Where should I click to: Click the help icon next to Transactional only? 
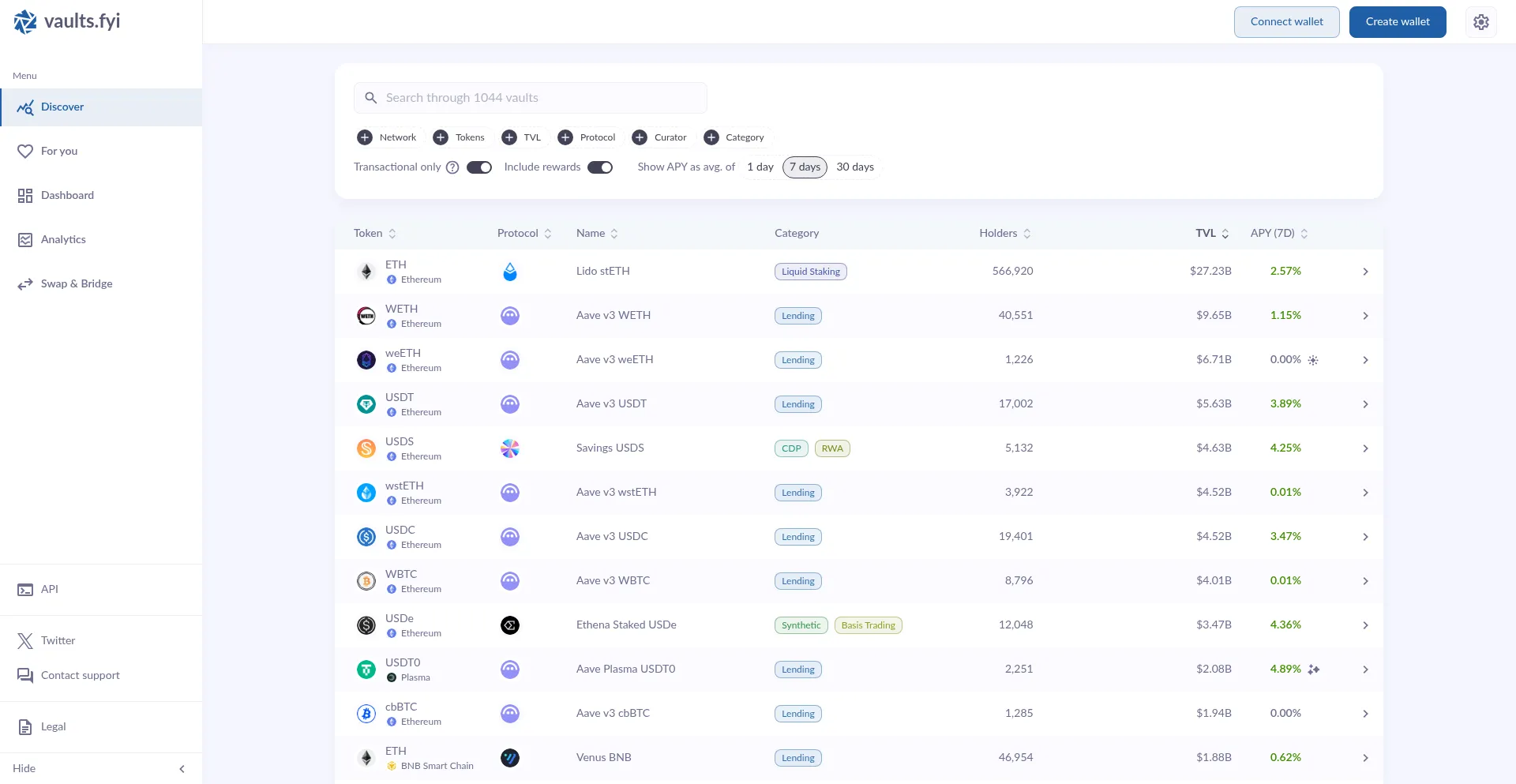coord(452,167)
